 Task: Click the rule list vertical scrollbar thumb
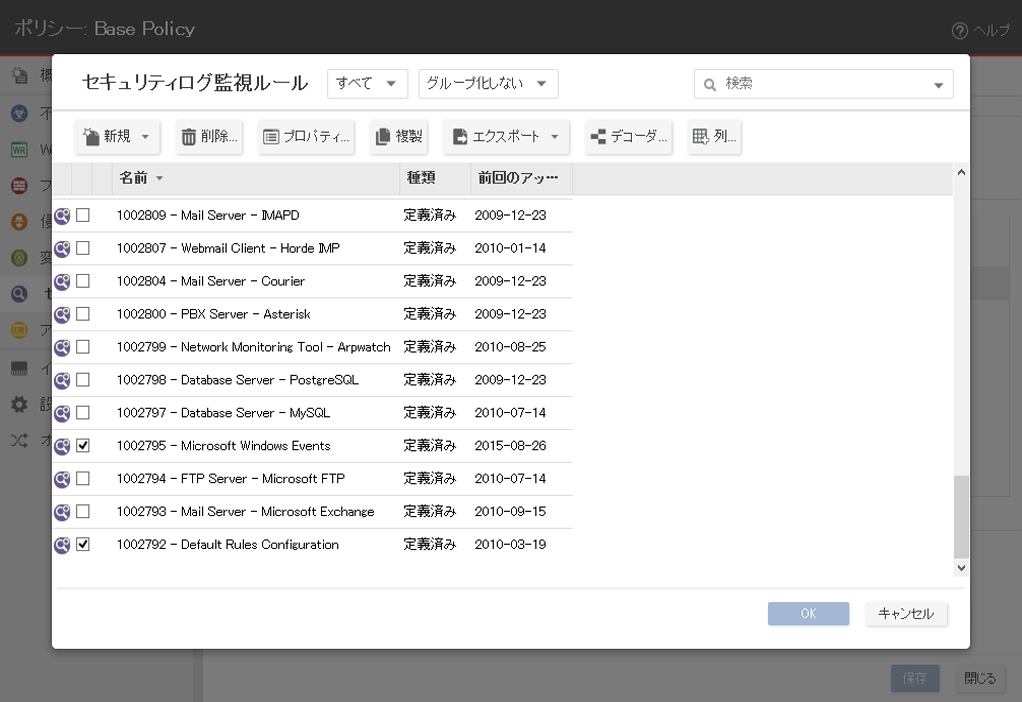961,516
